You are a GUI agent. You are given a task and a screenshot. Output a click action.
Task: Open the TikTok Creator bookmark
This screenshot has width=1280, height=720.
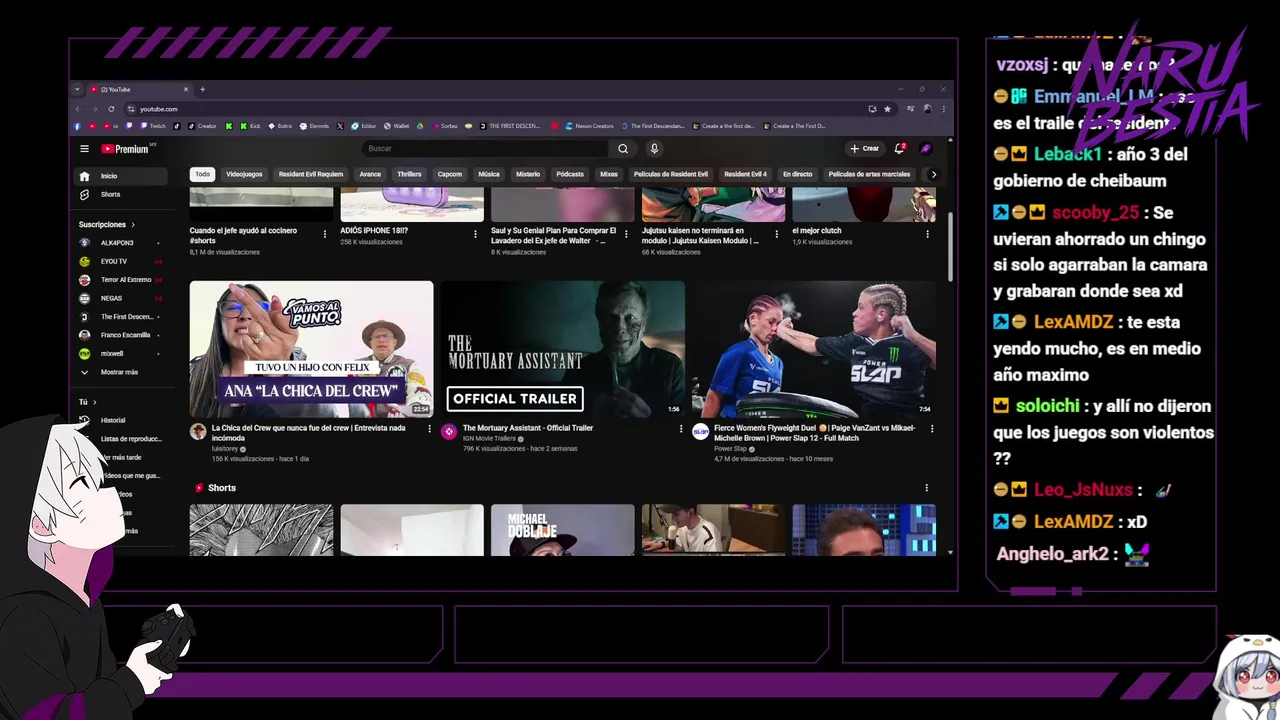201,126
